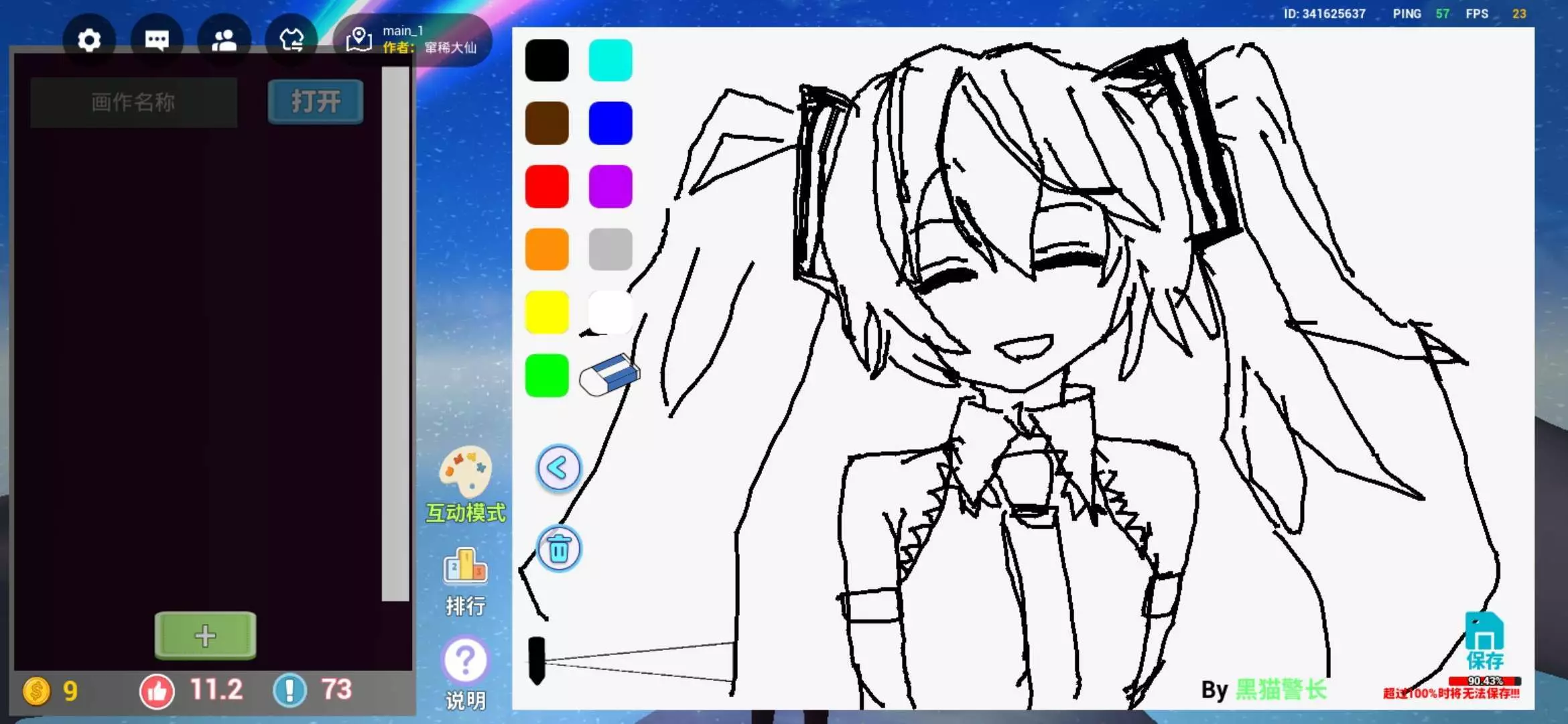
Task: Click the gray scrollbar in painting list
Action: [395, 333]
